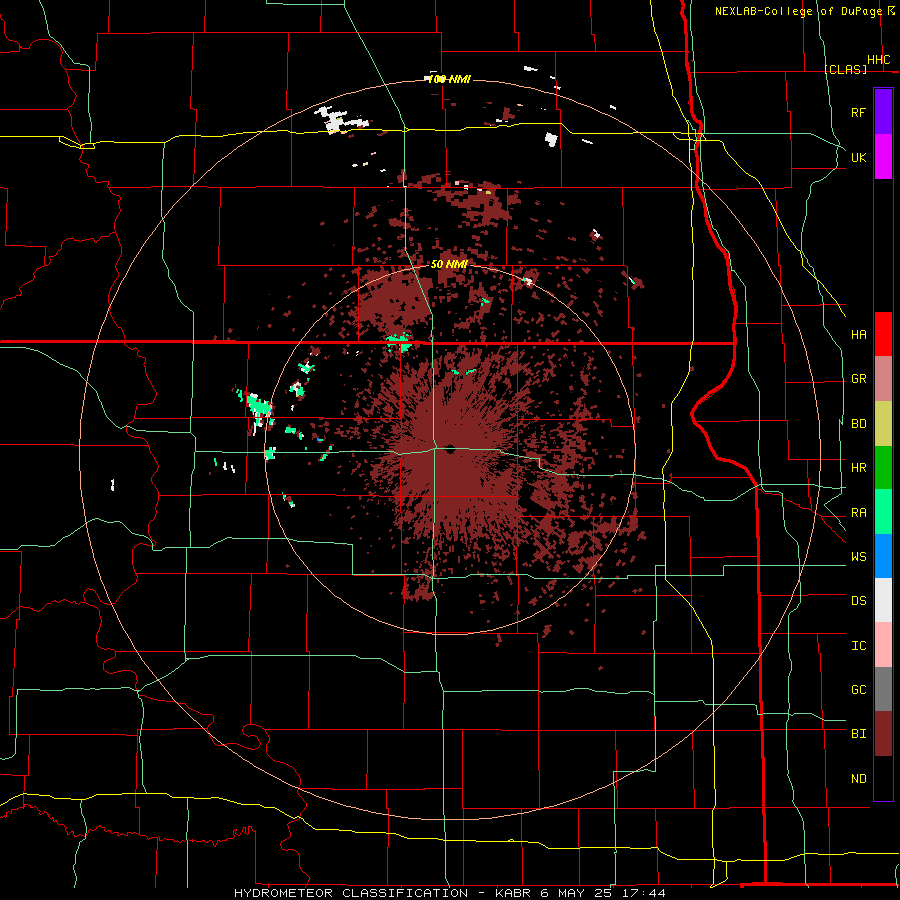Click the HR green color swatch
The width and height of the screenshot is (900, 900).
tap(883, 468)
